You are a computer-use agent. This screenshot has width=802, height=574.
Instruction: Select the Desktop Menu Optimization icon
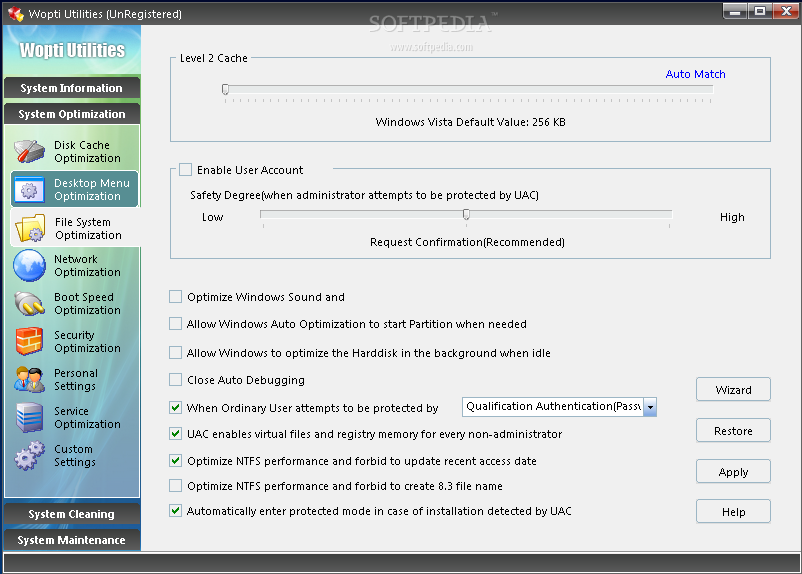[x=29, y=190]
